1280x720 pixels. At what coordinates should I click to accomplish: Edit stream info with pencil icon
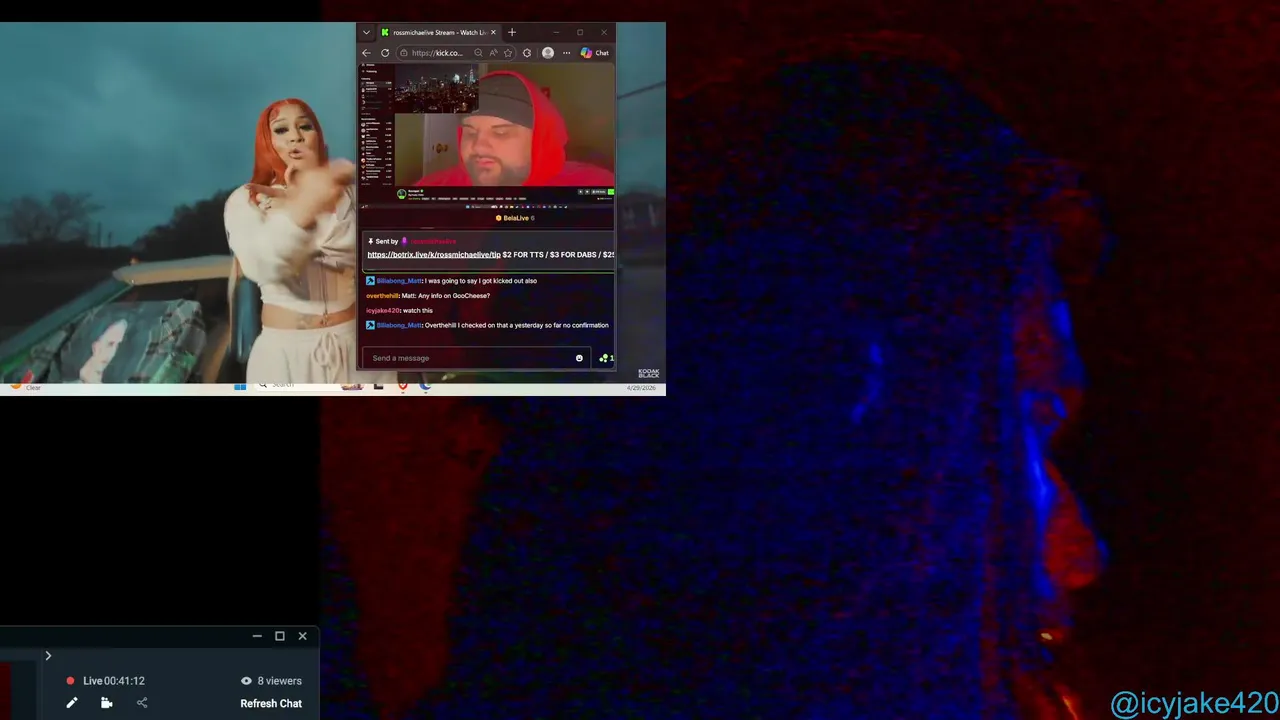(x=72, y=703)
